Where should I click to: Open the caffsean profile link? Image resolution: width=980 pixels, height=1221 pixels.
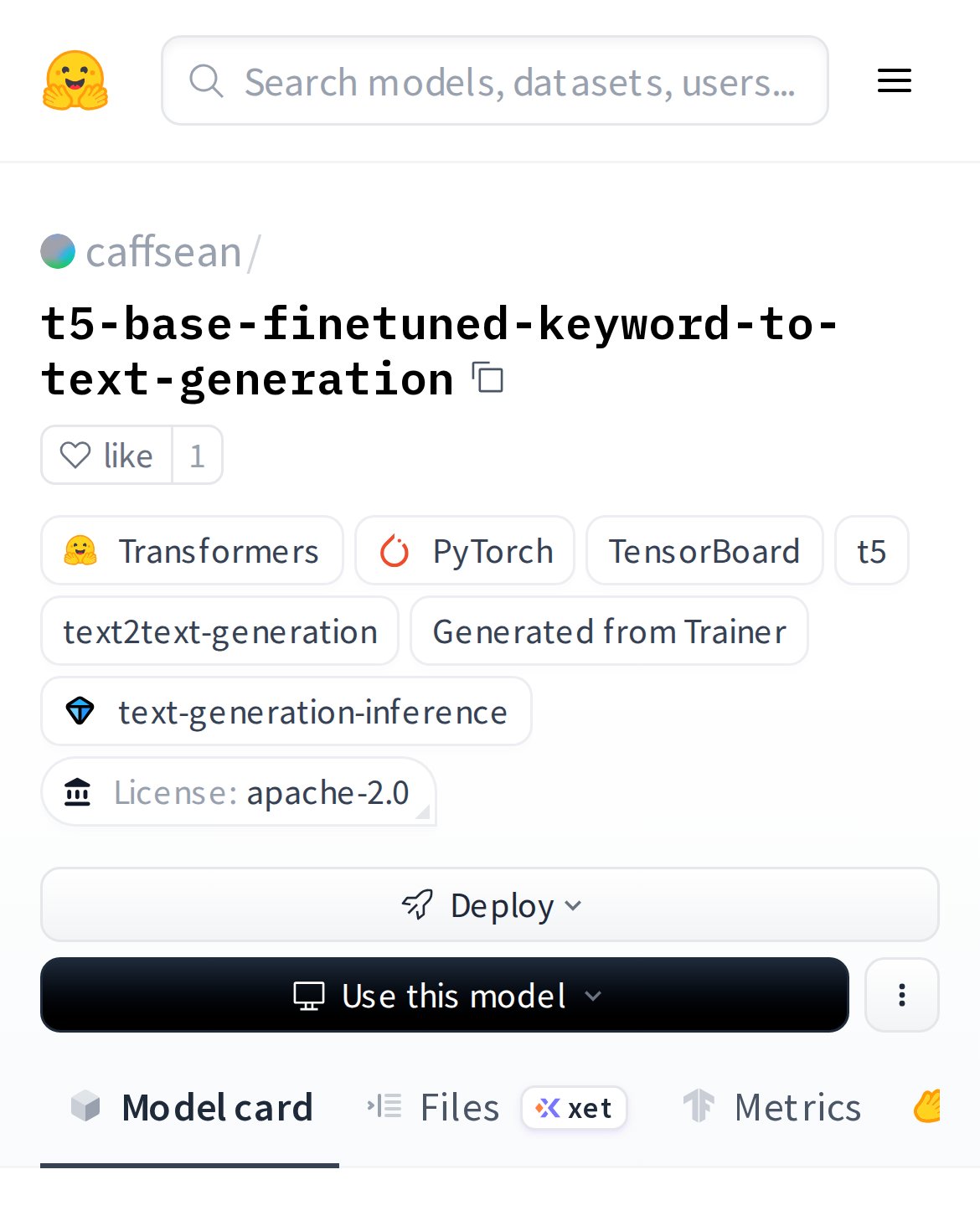163,252
